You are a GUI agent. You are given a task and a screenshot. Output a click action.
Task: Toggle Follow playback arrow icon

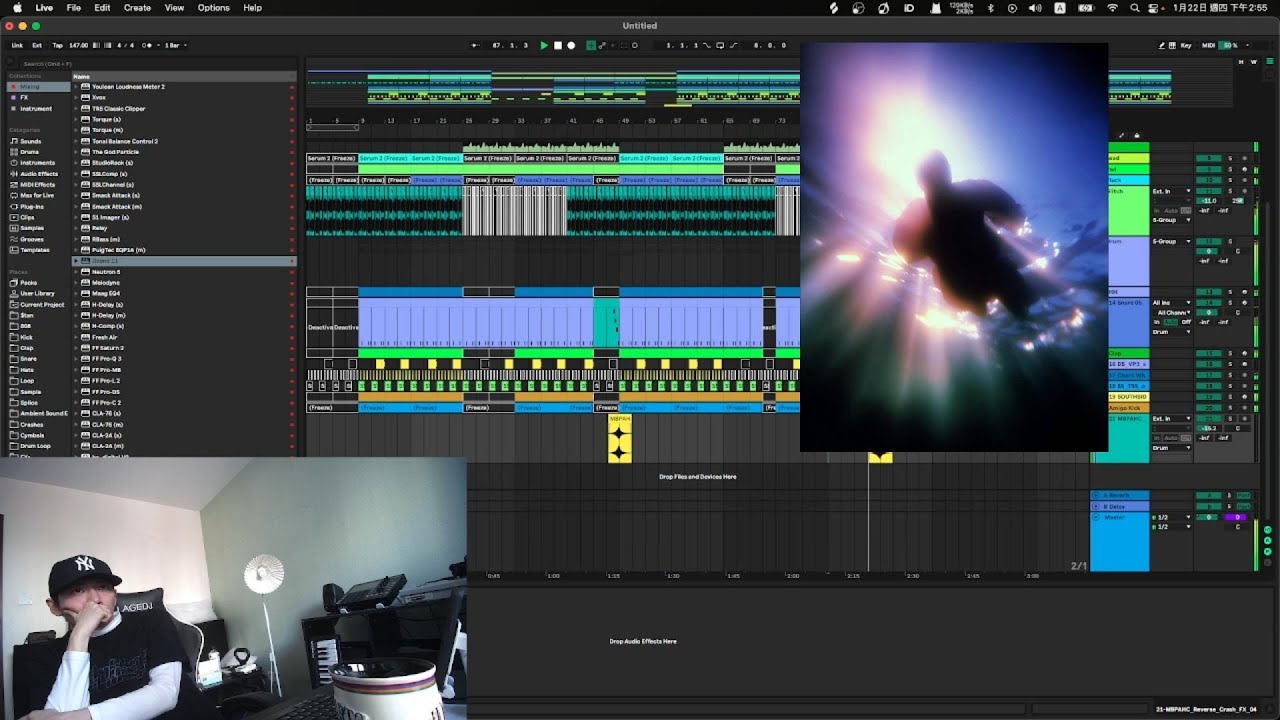click(475, 45)
